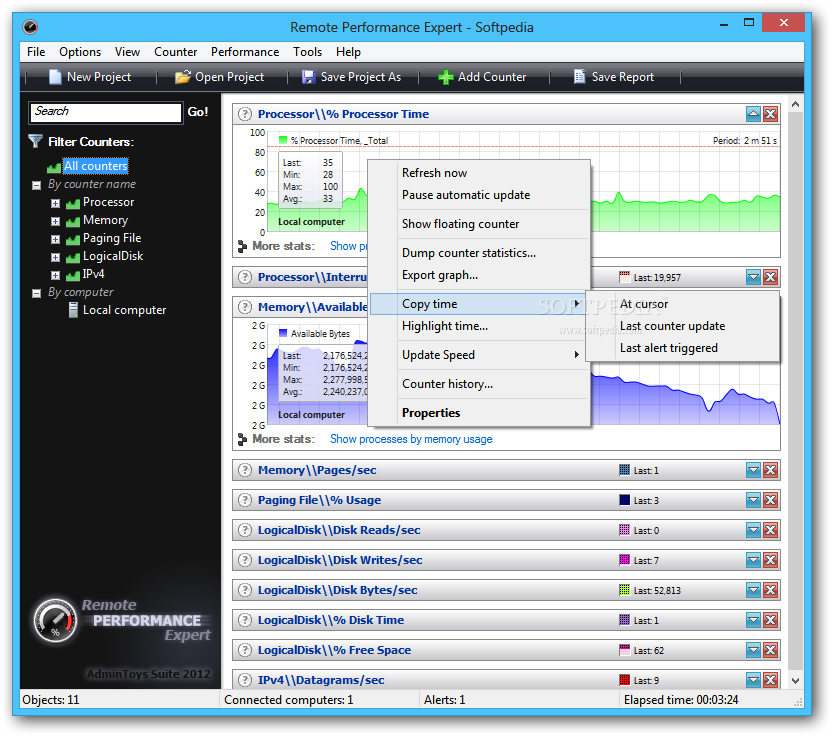Image resolution: width=832 pixels, height=736 pixels.
Task: Remove the % Free Space counter
Action: tap(770, 650)
